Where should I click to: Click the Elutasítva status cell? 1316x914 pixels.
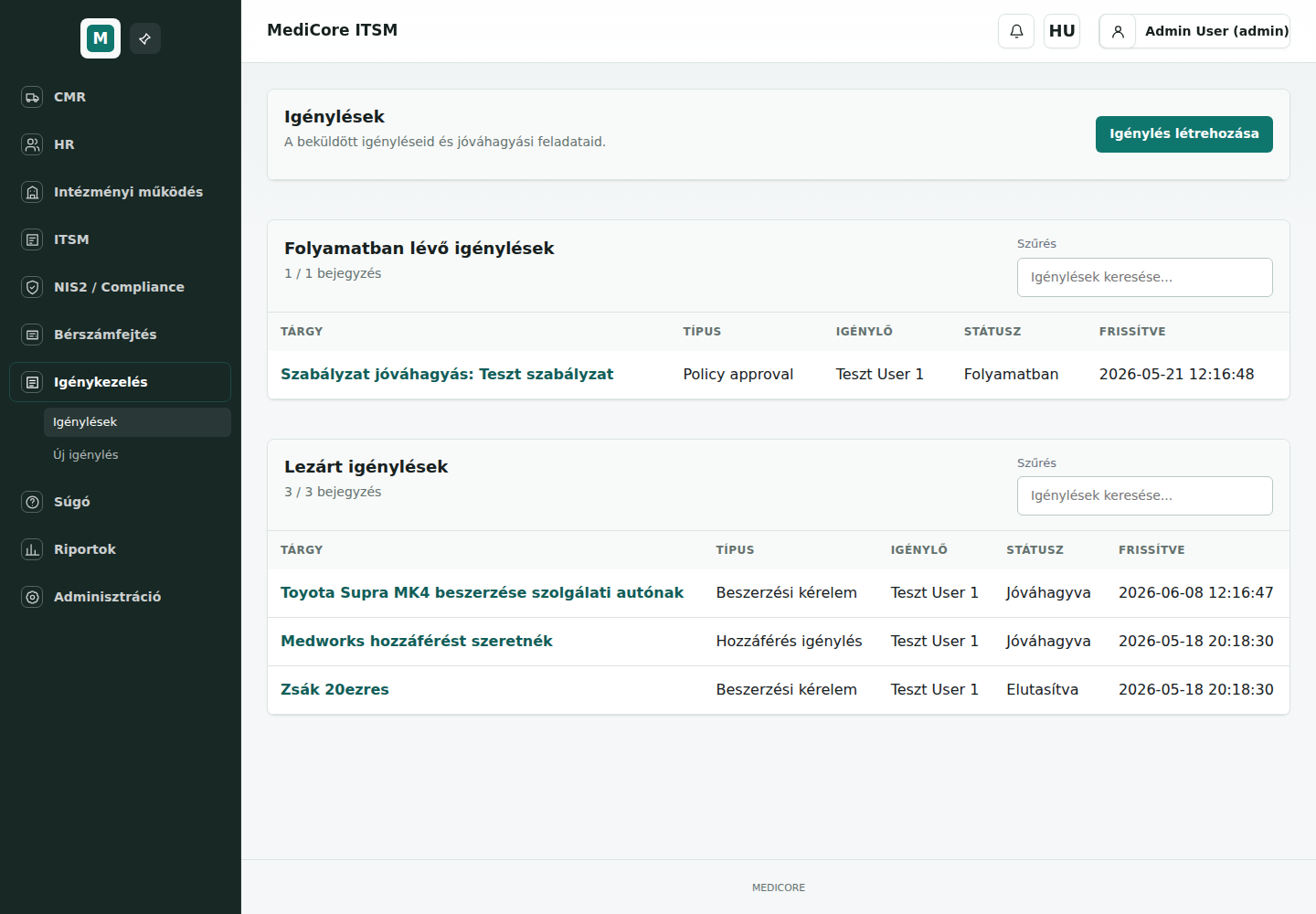click(1042, 689)
